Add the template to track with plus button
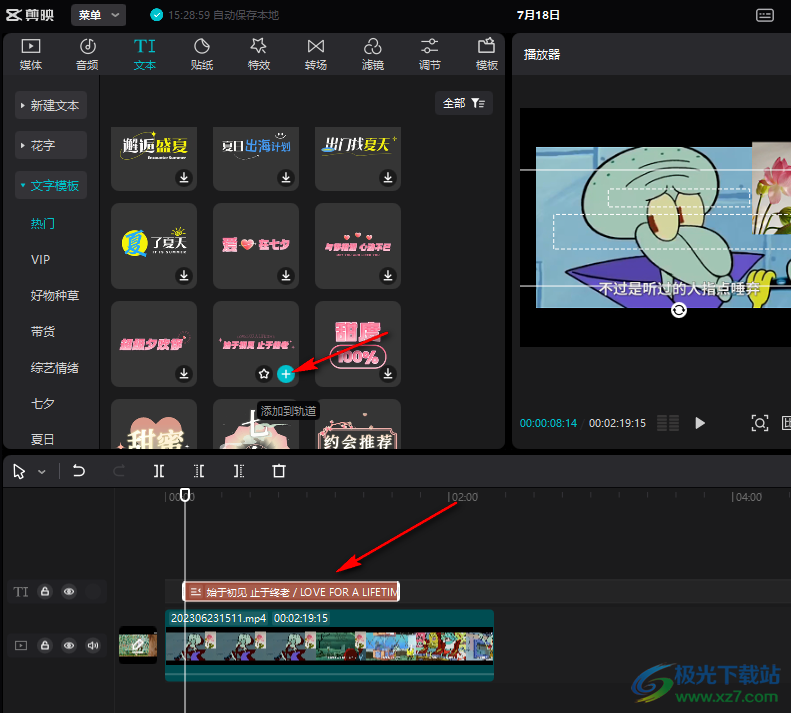This screenshot has width=791, height=713. pyautogui.click(x=286, y=374)
